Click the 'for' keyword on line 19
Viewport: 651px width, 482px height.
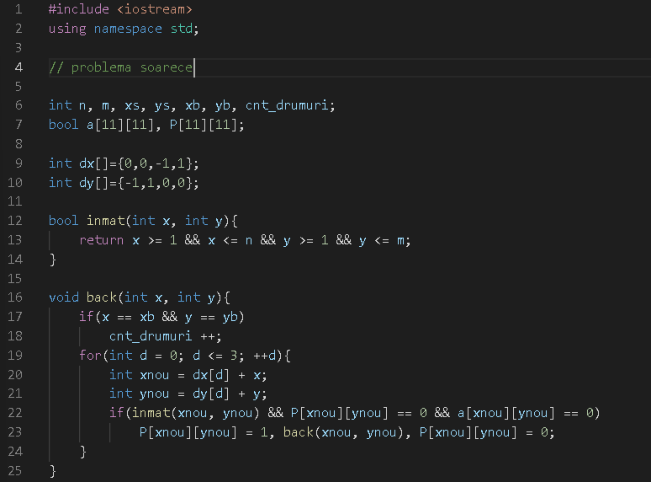click(x=90, y=356)
